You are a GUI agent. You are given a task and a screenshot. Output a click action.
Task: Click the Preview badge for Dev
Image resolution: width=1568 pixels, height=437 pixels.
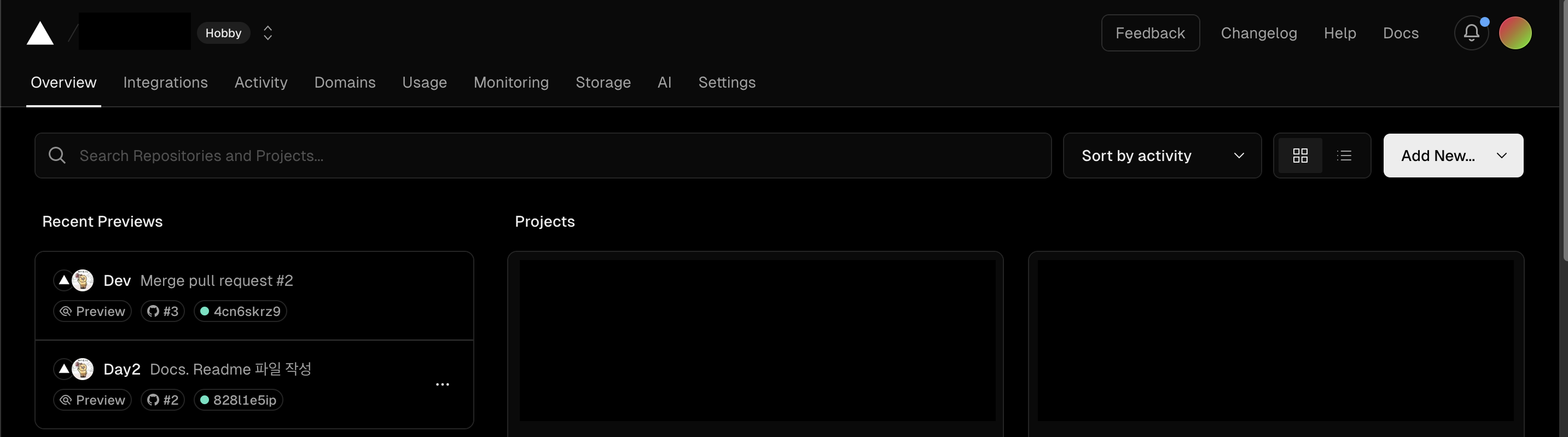(x=92, y=312)
